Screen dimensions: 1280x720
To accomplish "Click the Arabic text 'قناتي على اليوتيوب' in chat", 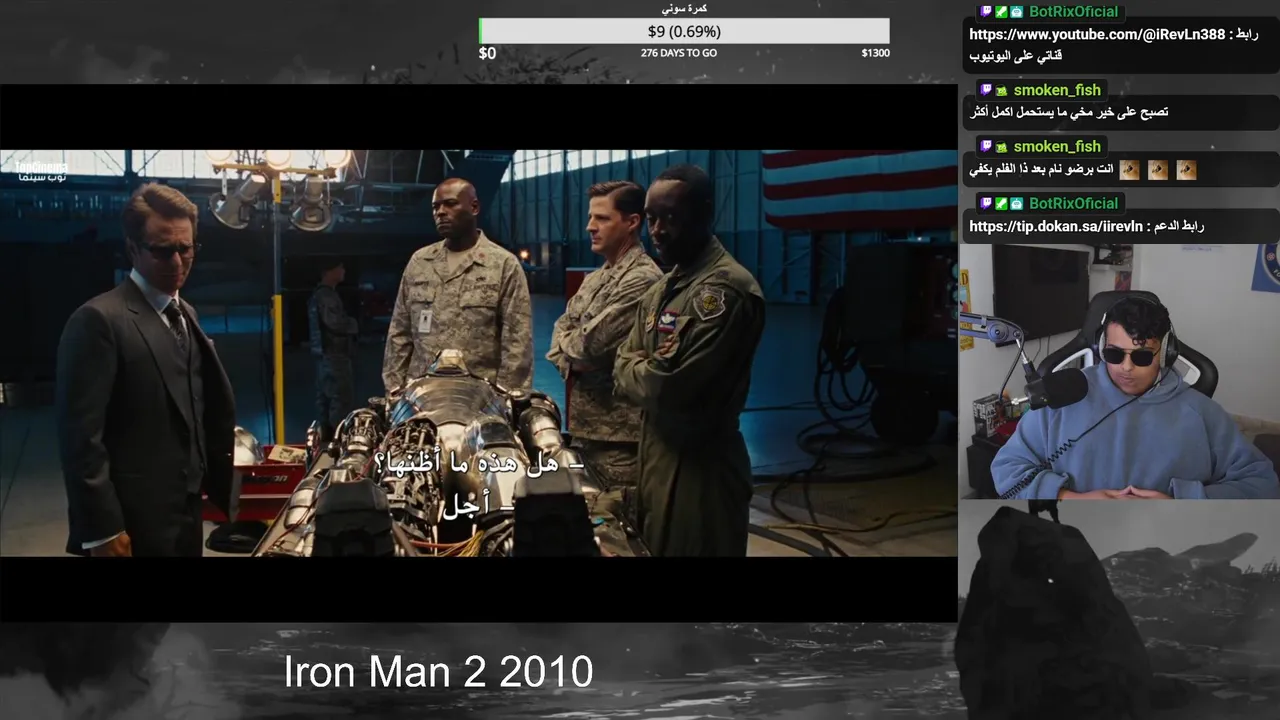I will [x=1015, y=56].
